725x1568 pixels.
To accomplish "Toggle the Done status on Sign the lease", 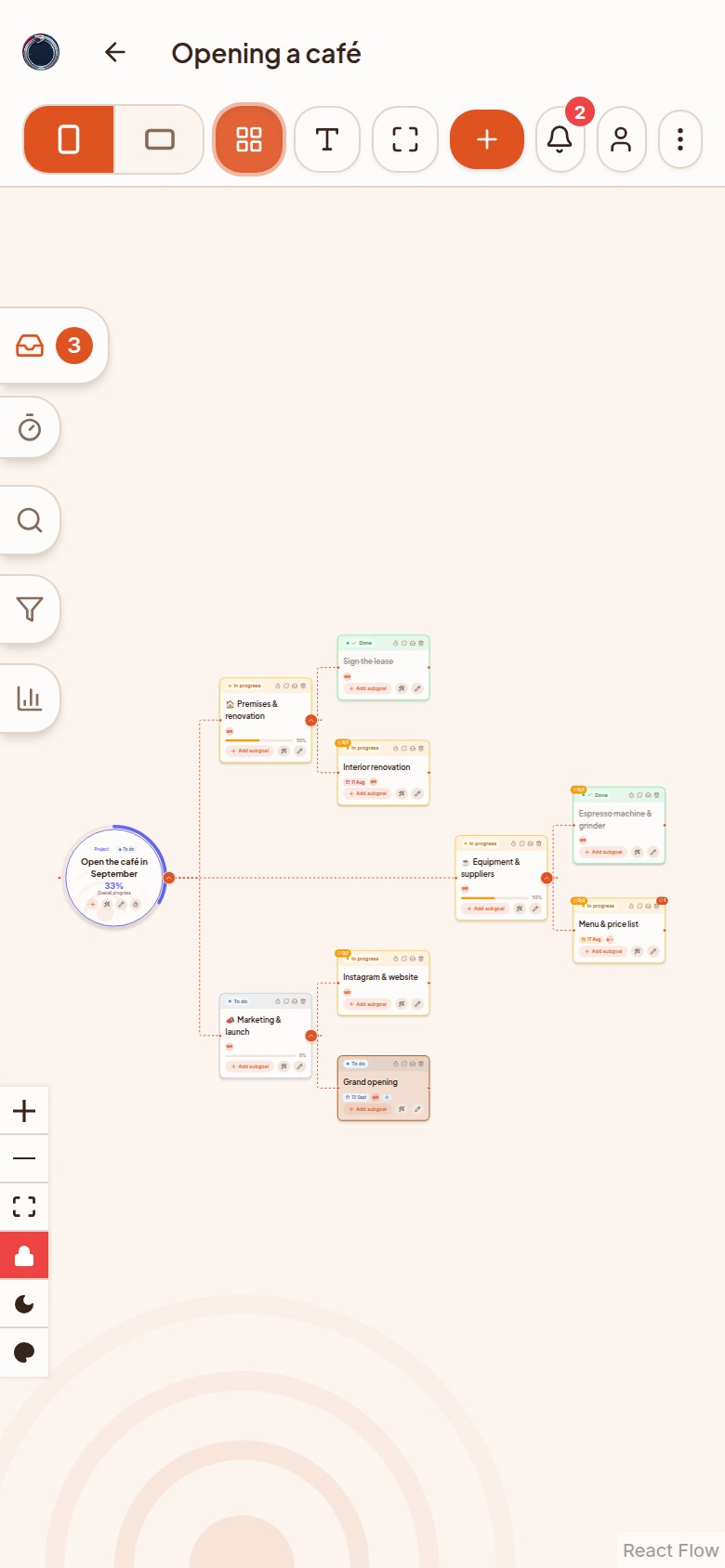I will coord(360,643).
